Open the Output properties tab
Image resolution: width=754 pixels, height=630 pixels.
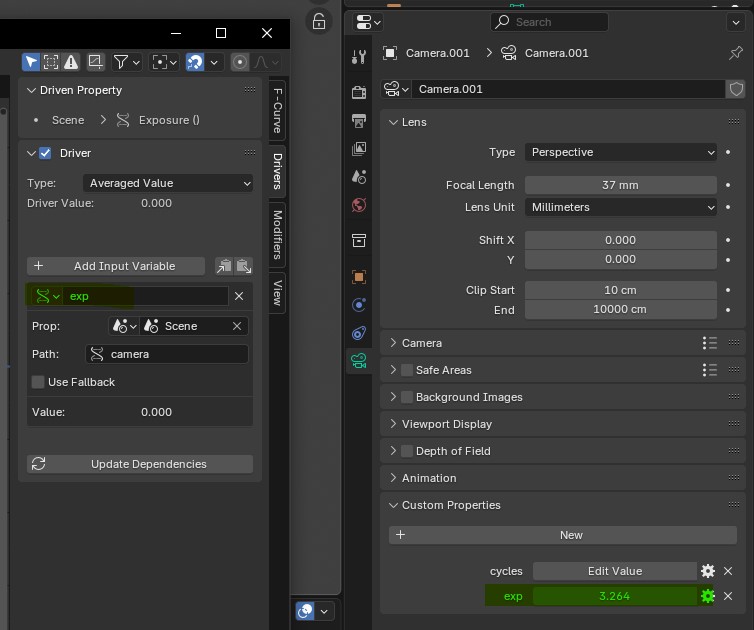(359, 120)
